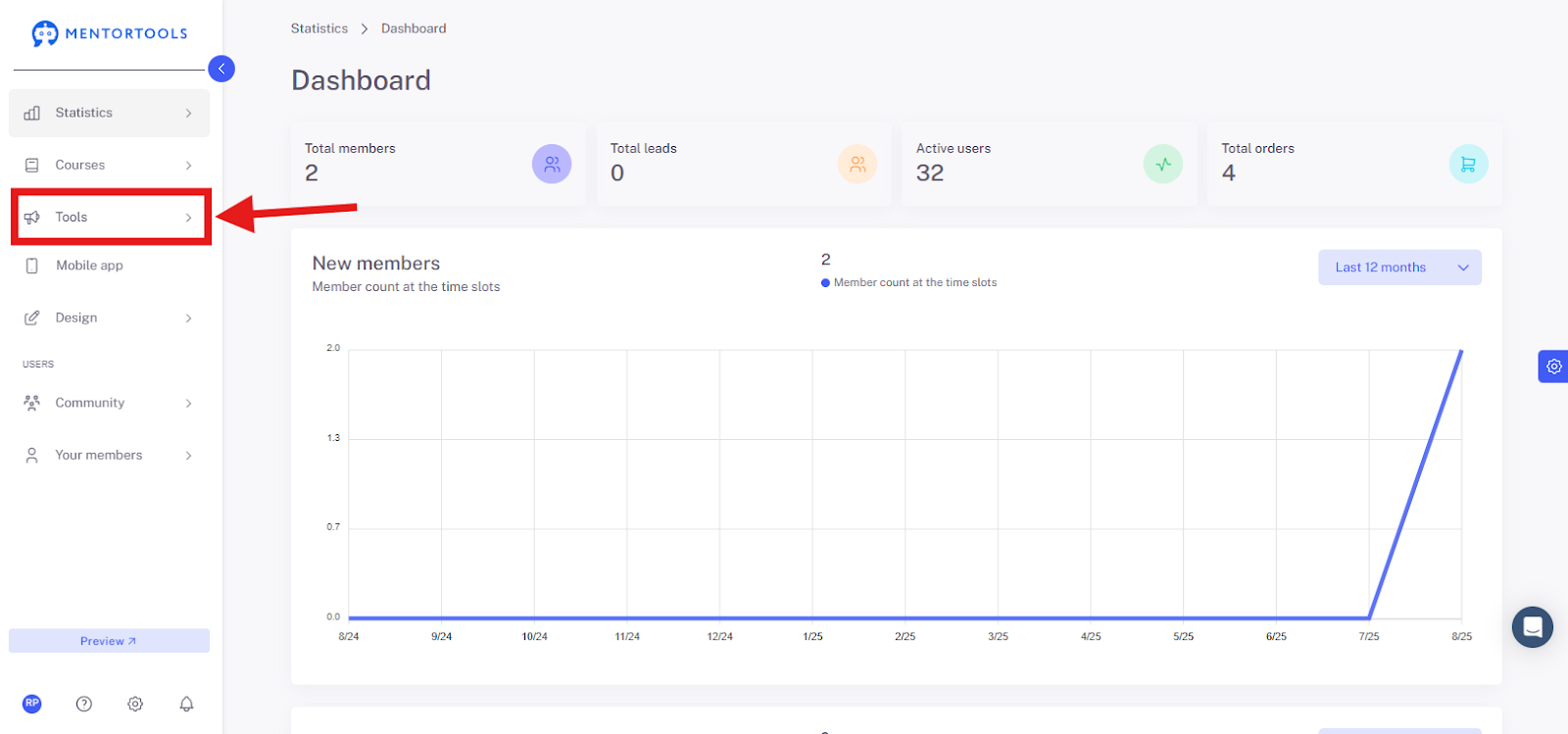Open the Your members menu item
Viewport: 1568px width, 734px height.
(110, 456)
